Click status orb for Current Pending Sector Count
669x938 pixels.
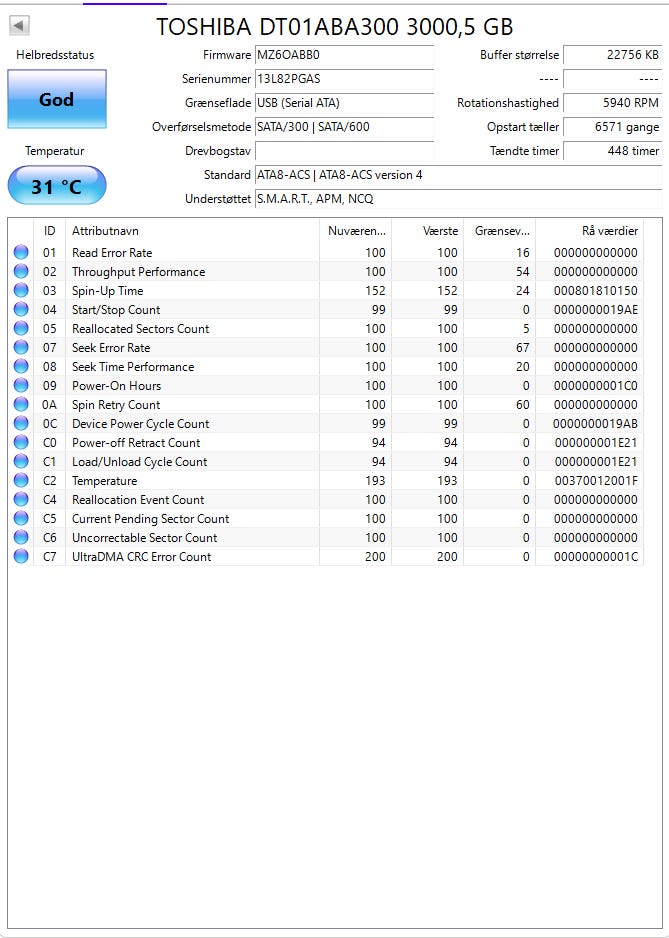tap(21, 519)
